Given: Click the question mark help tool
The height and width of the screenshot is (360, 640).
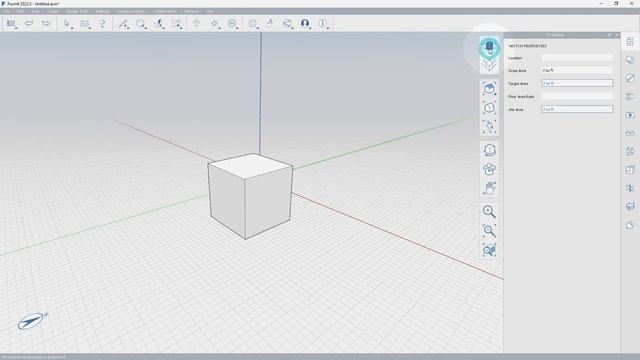Looking at the screenshot, I should (x=102, y=24).
